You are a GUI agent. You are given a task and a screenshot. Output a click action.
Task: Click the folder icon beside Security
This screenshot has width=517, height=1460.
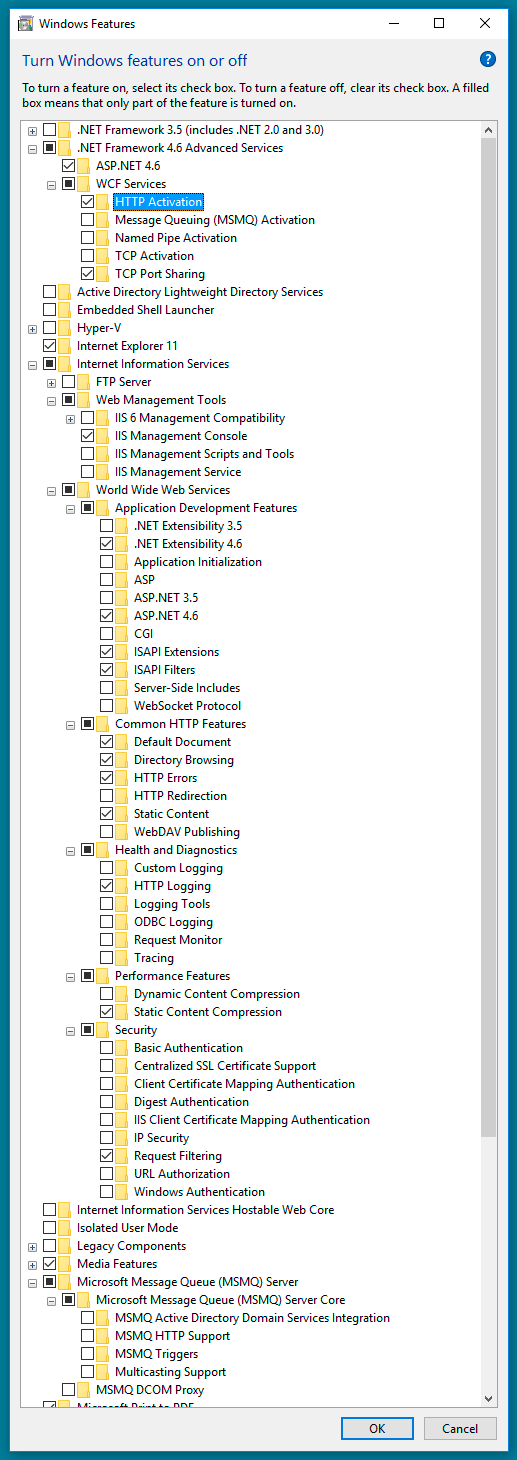tap(103, 1030)
